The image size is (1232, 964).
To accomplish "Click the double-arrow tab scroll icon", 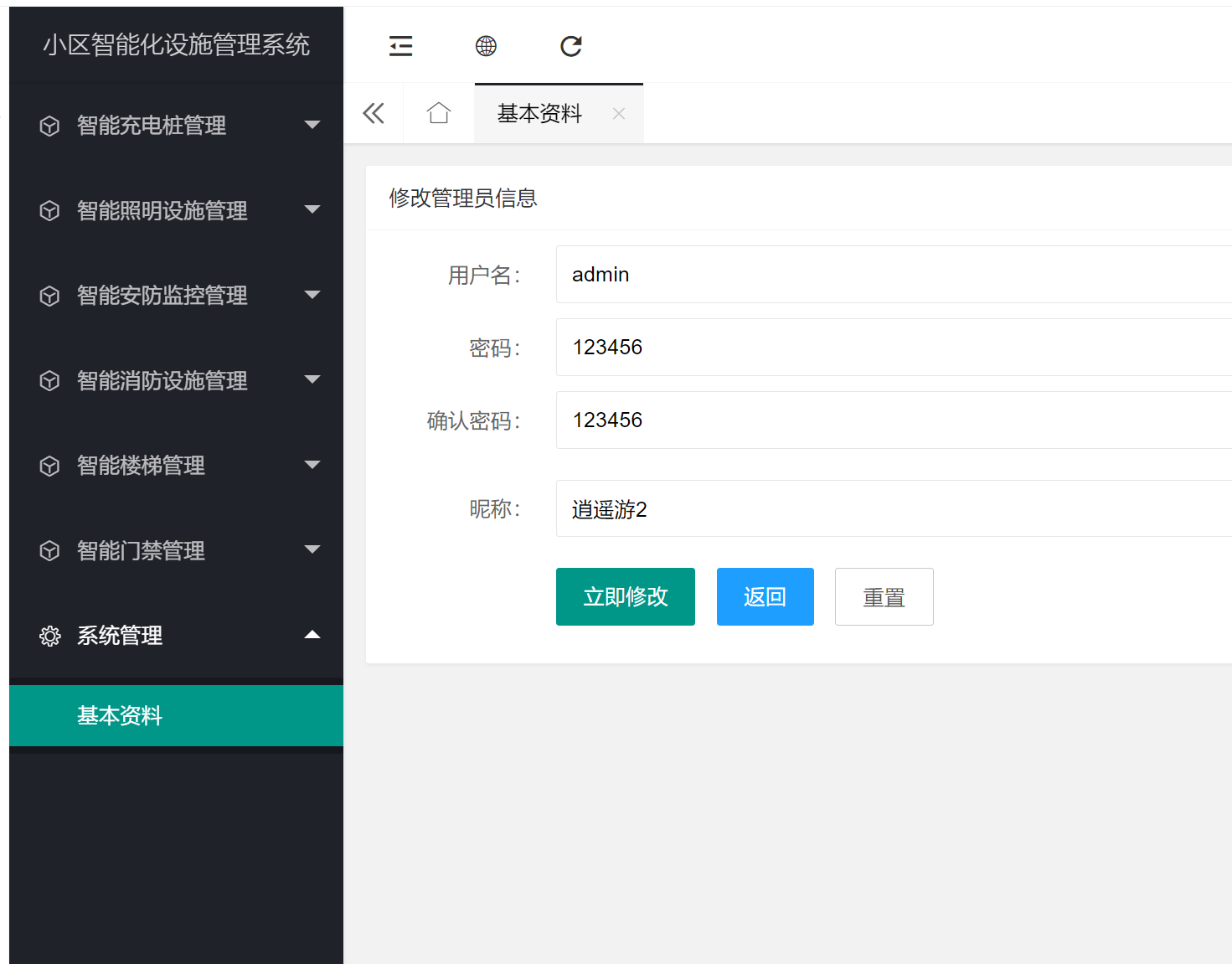I will pyautogui.click(x=373, y=112).
